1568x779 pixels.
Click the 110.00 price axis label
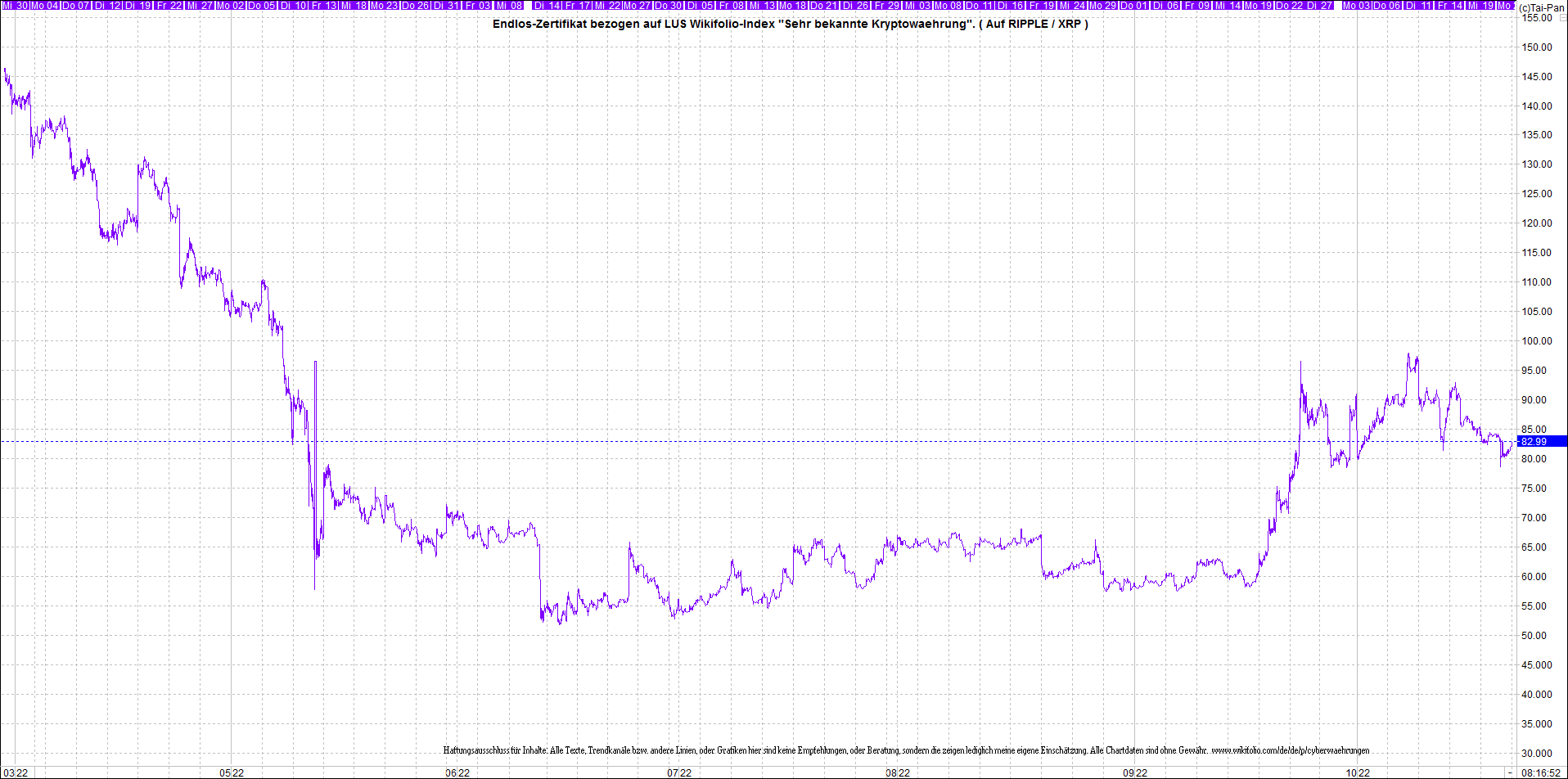[x=1537, y=282]
